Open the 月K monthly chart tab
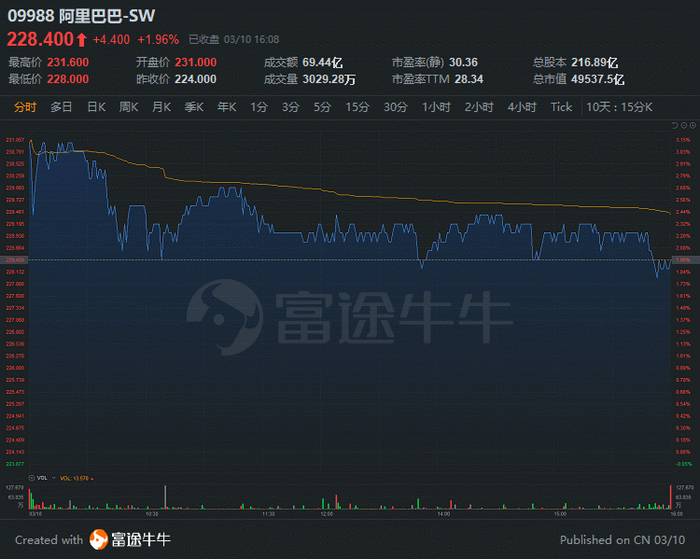The width and height of the screenshot is (700, 559). 162,107
